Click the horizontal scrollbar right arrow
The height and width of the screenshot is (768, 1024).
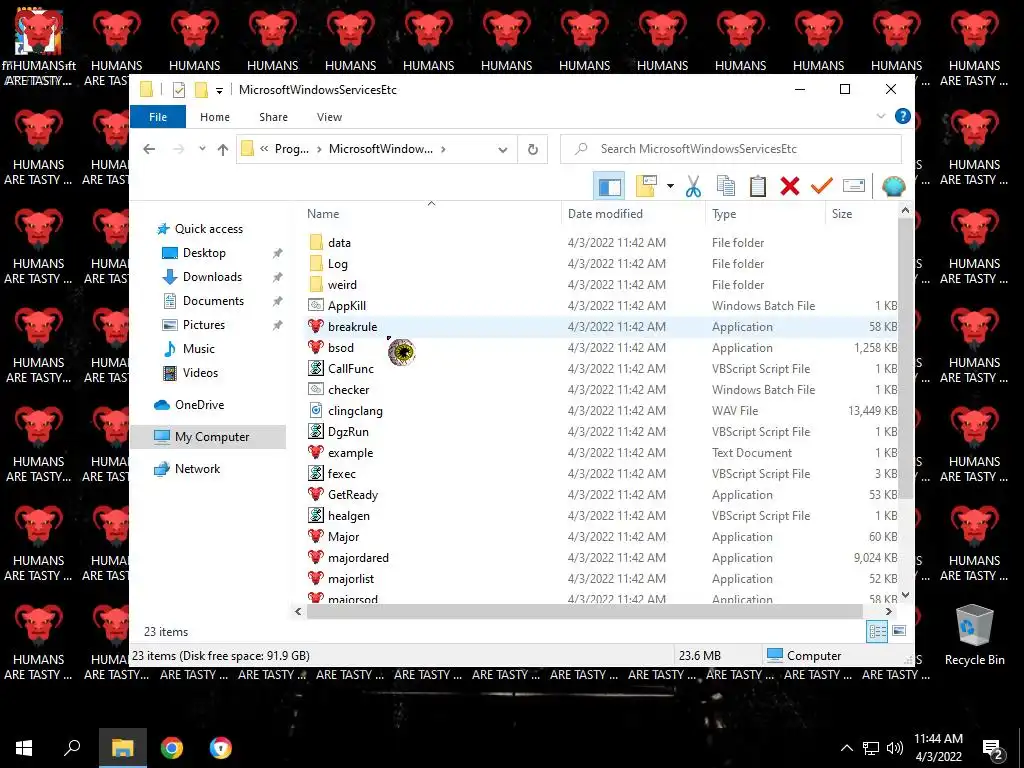point(888,611)
